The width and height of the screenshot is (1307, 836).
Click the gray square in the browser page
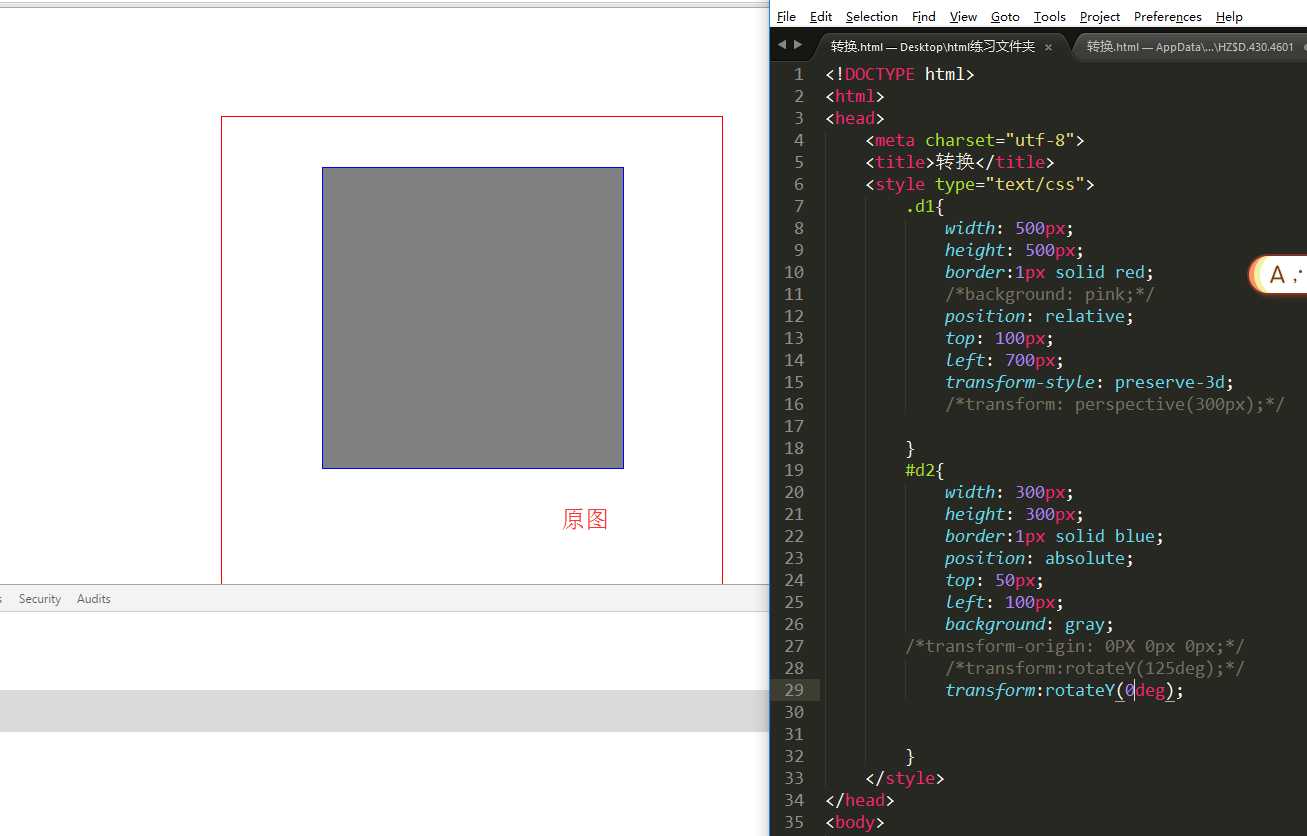coord(473,318)
